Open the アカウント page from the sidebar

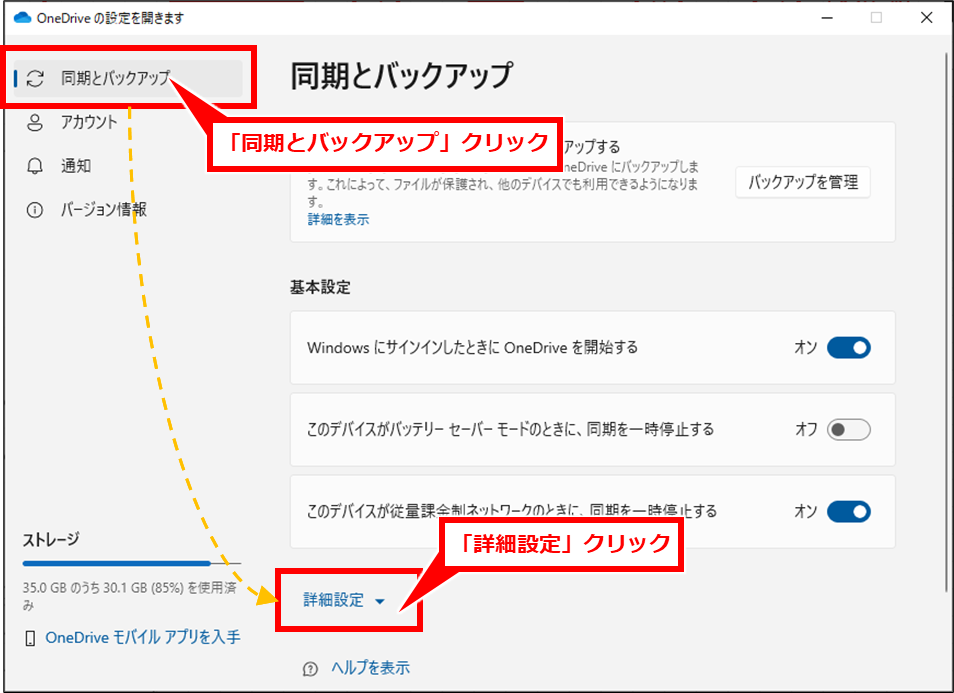pyautogui.click(x=88, y=122)
